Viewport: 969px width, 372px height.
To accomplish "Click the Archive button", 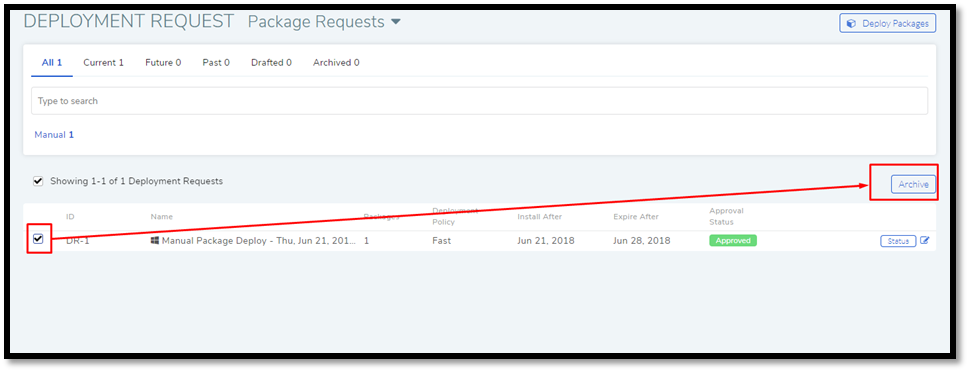I will 913,184.
